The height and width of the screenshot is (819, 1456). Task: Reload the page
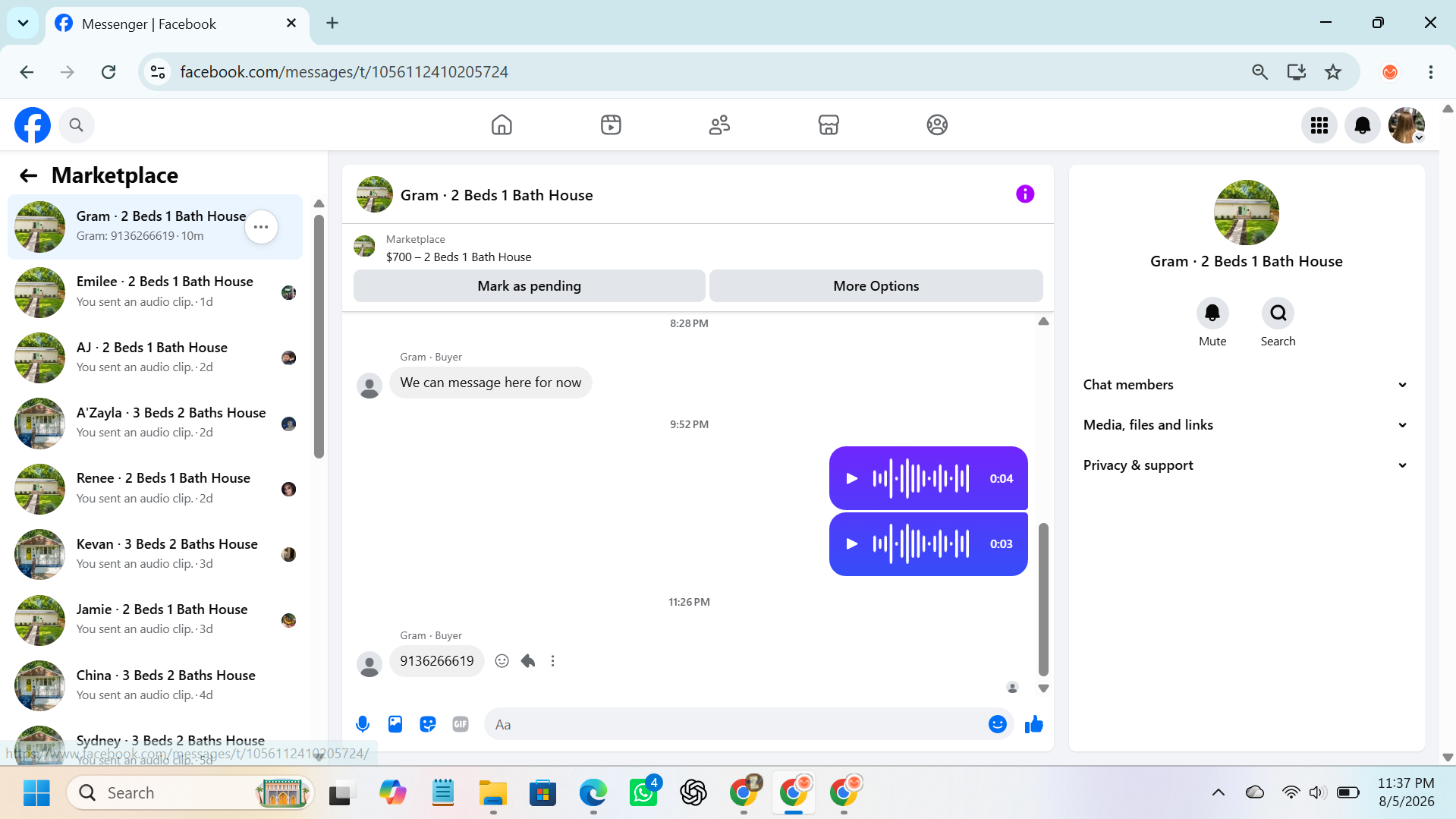tap(108, 72)
